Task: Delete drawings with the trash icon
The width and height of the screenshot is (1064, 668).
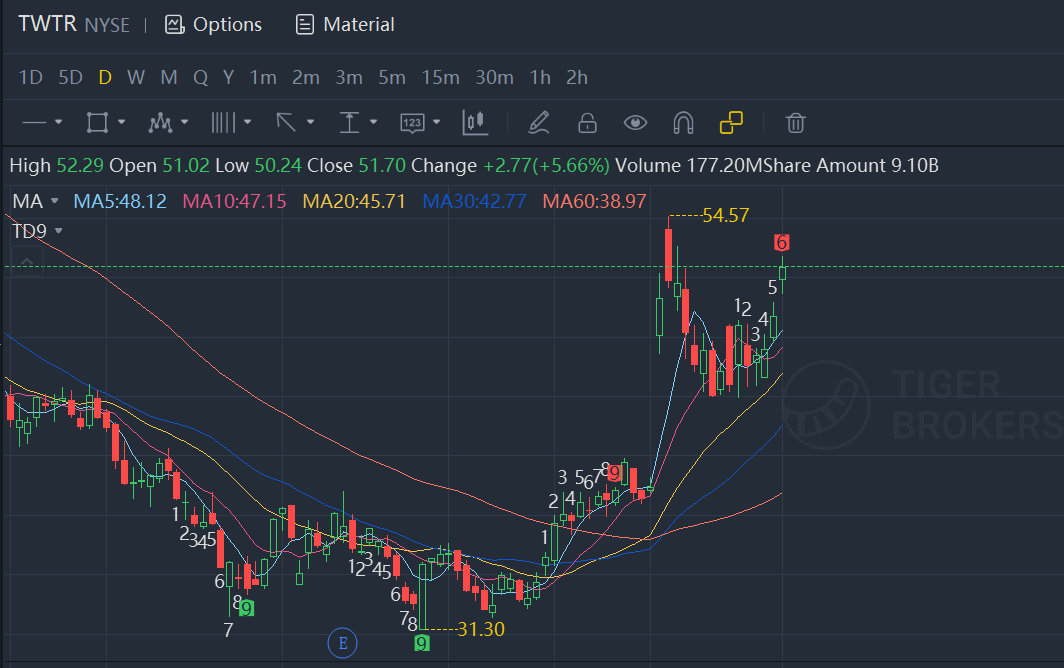Action: coord(795,123)
